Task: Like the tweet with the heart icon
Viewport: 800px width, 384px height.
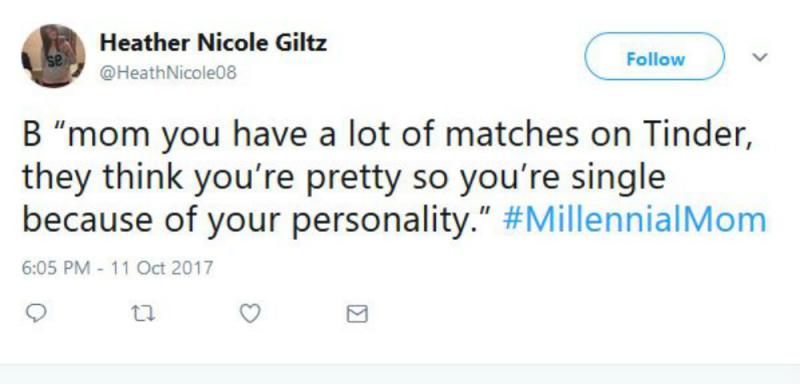Action: [x=250, y=314]
